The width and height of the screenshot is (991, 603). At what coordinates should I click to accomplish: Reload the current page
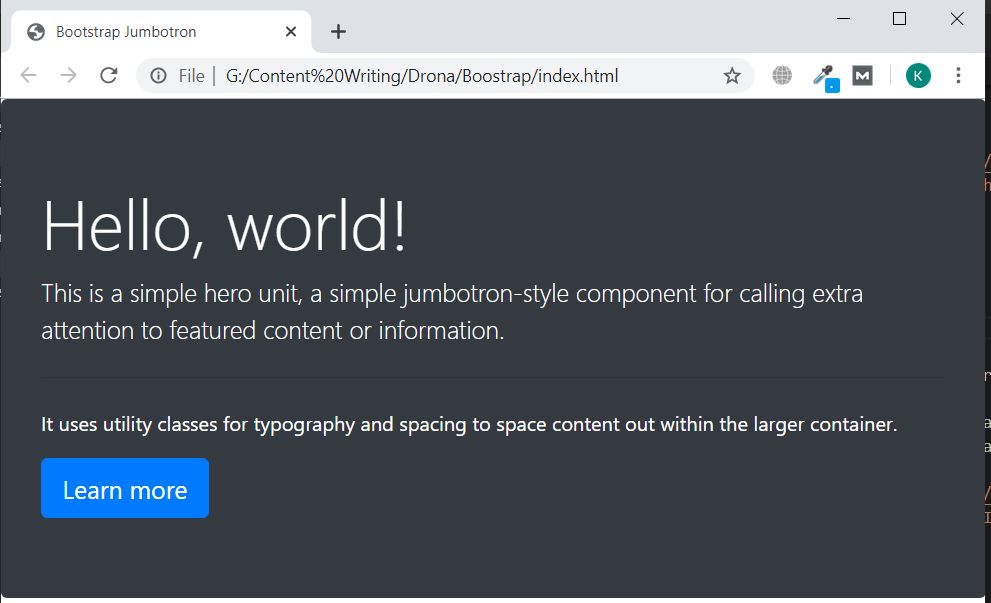[109, 76]
